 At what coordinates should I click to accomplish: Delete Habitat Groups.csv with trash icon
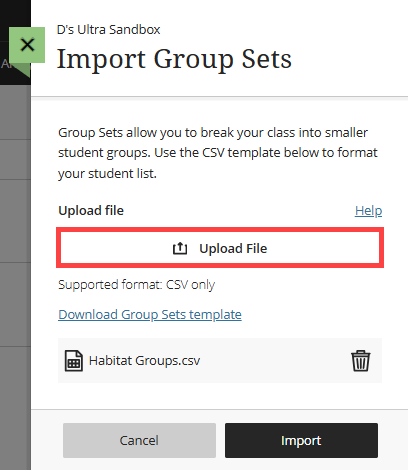360,361
